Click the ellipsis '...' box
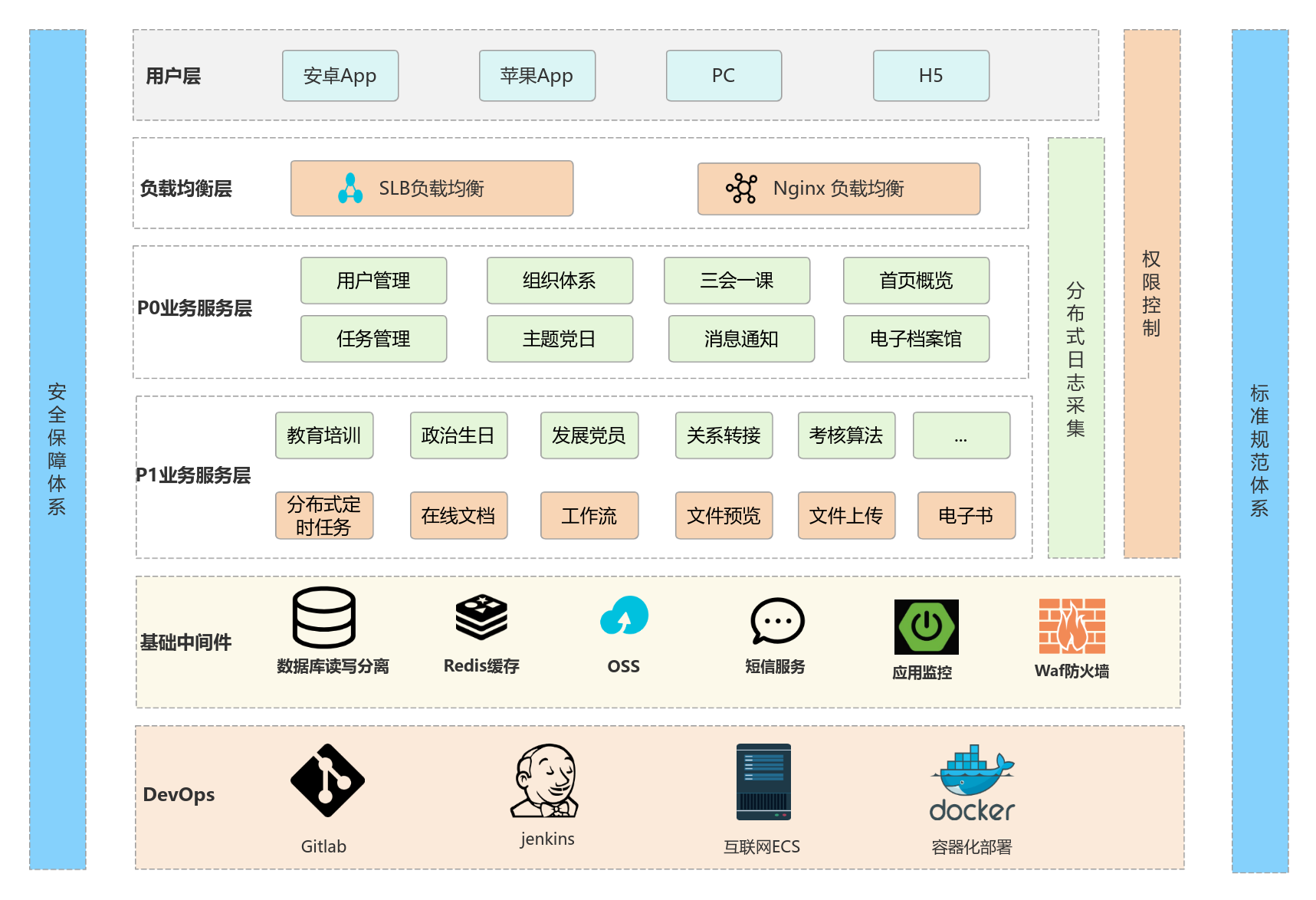 962,435
